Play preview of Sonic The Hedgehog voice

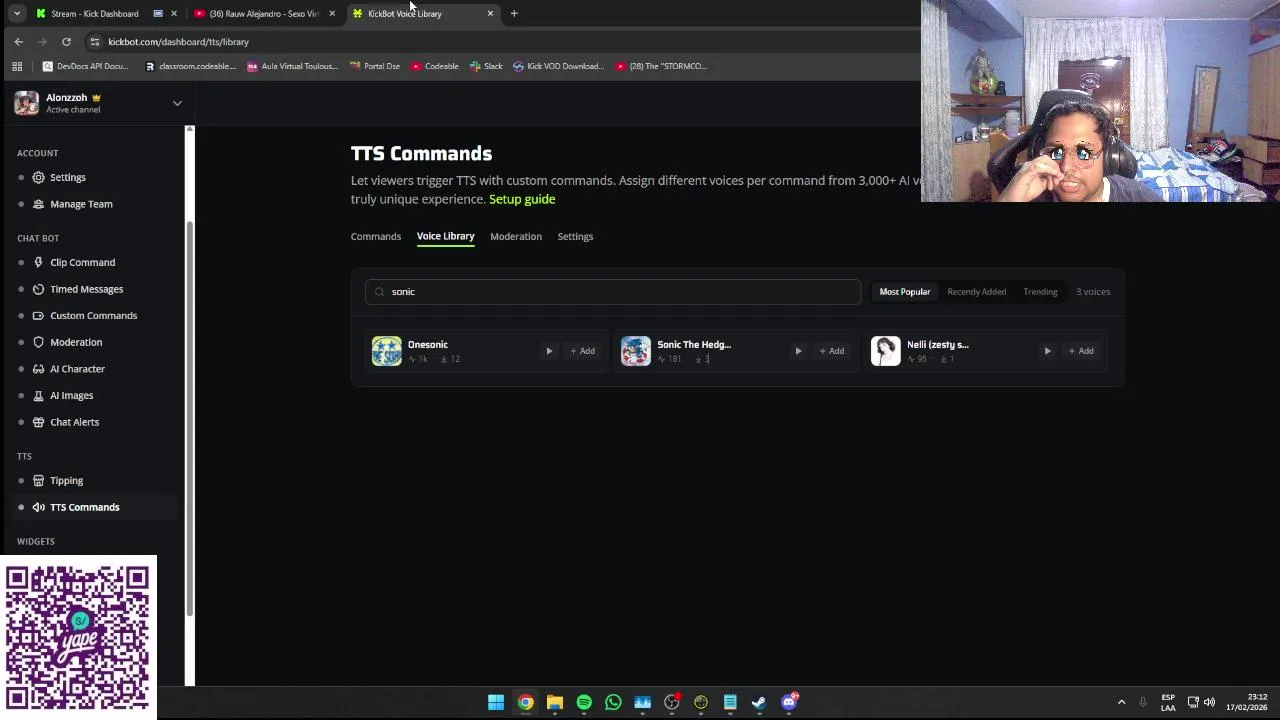click(x=798, y=351)
